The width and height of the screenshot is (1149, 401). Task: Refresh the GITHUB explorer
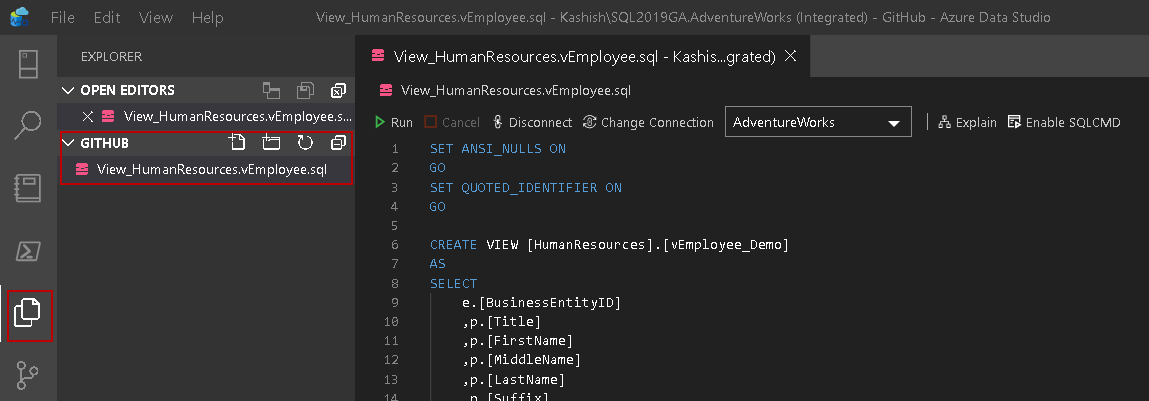click(305, 142)
